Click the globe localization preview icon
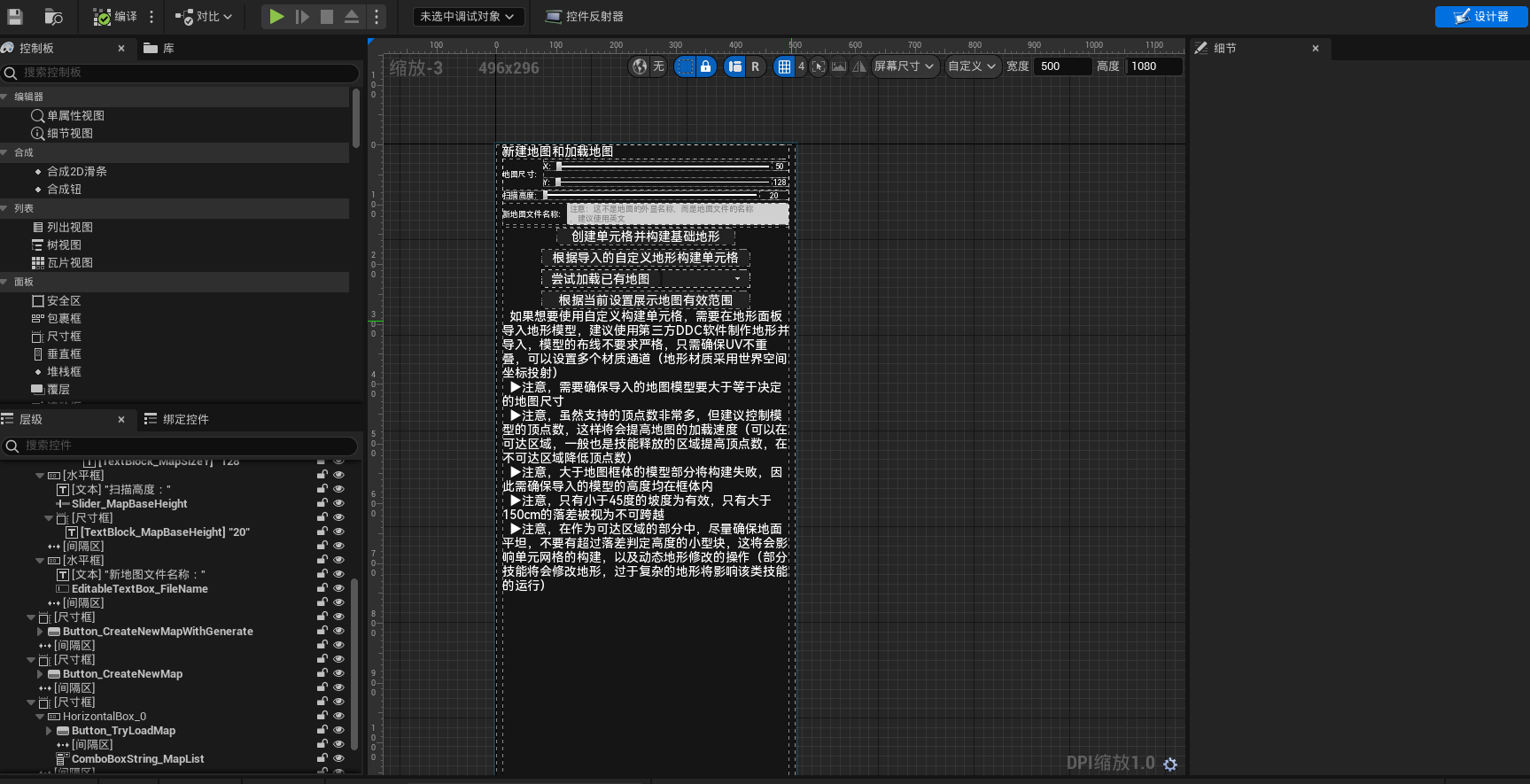Viewport: 1530px width, 784px height. 640,66
